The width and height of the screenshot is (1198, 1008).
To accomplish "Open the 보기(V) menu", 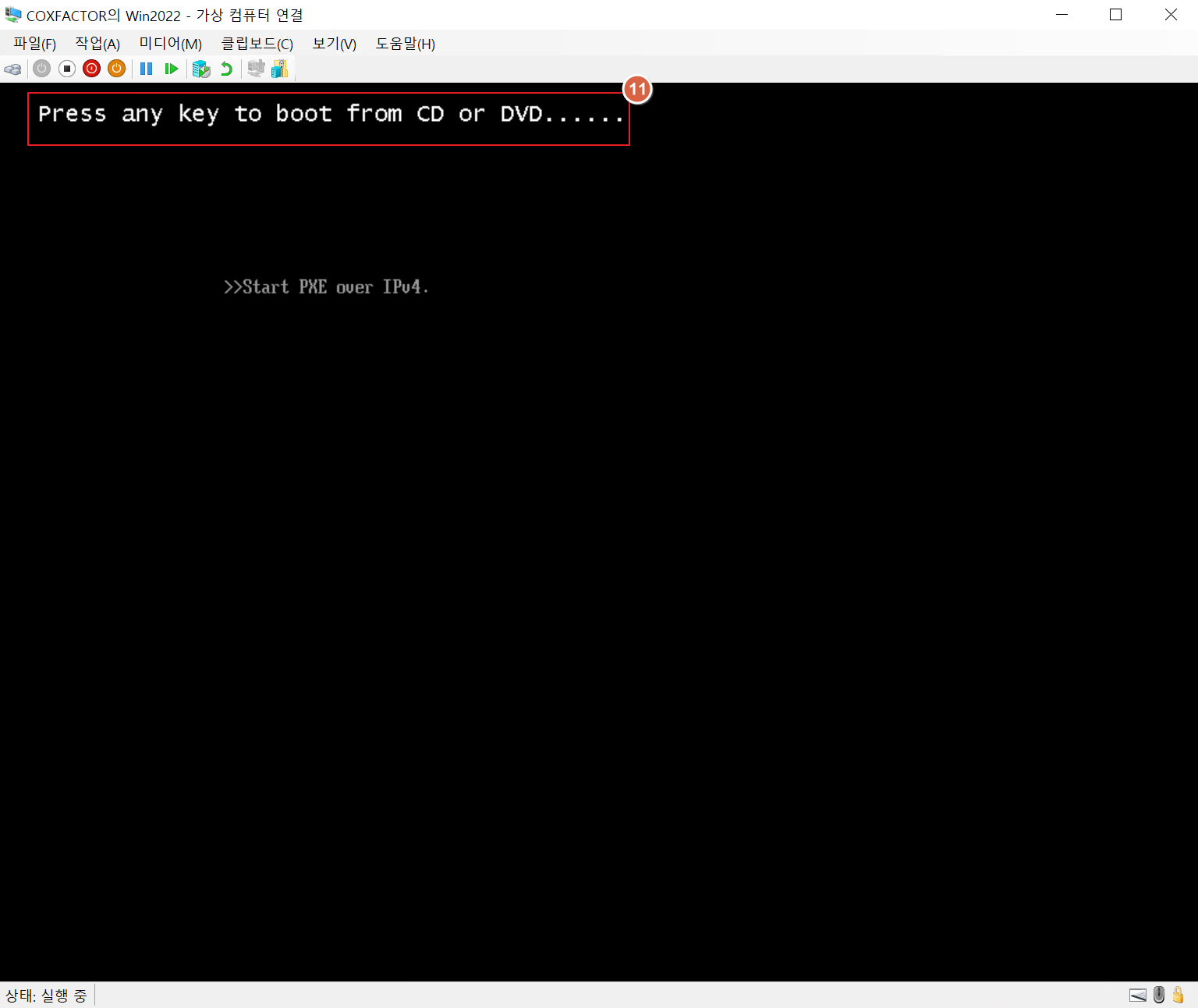I will coord(335,44).
